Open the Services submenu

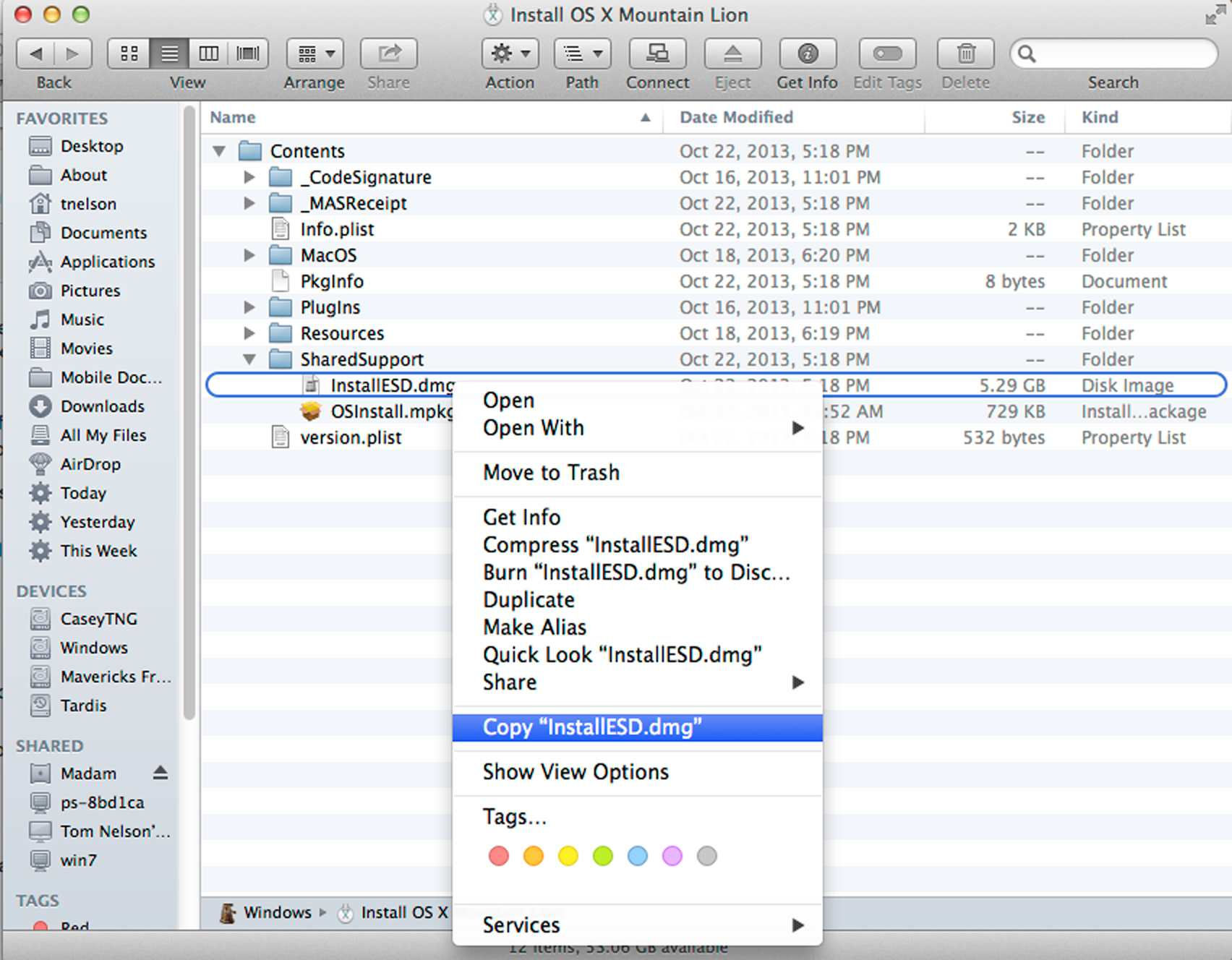tap(638, 925)
